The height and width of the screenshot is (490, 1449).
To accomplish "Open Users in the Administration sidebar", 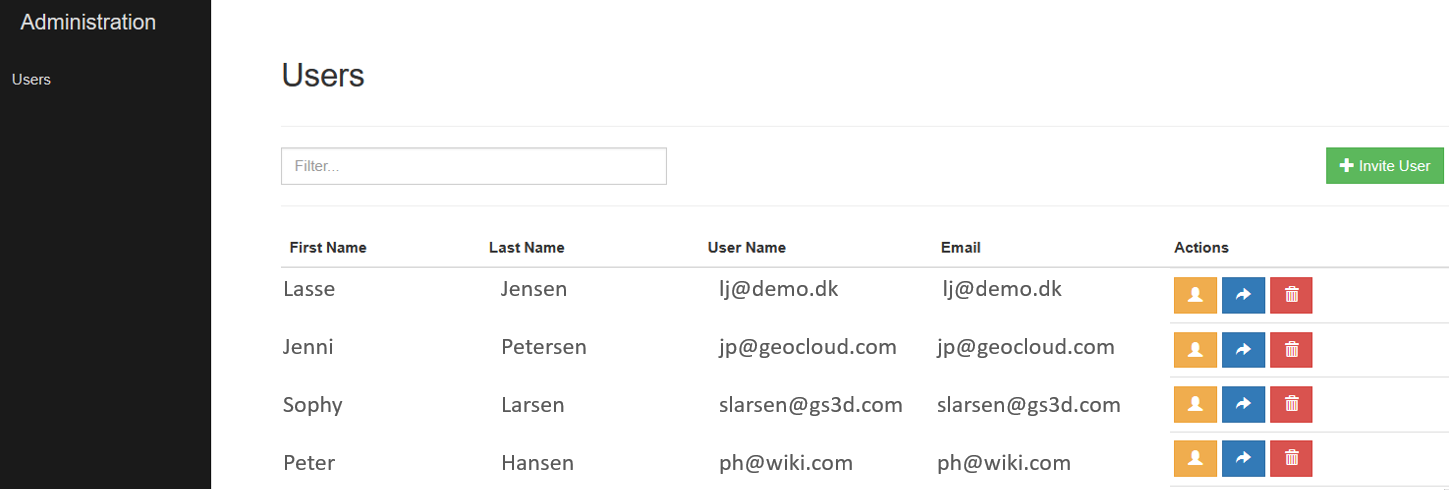I will point(31,79).
